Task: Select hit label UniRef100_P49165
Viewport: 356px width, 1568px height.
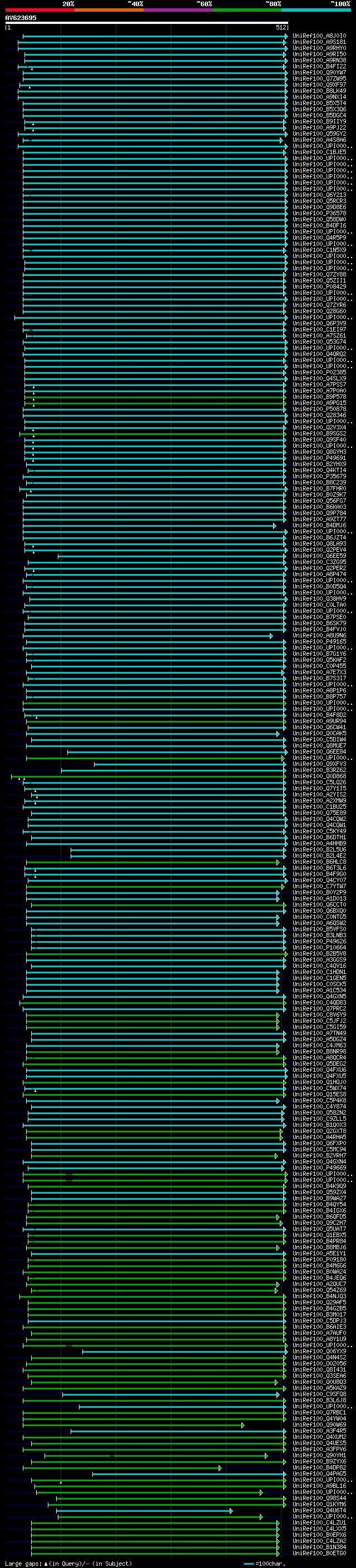Action: tap(319, 641)
